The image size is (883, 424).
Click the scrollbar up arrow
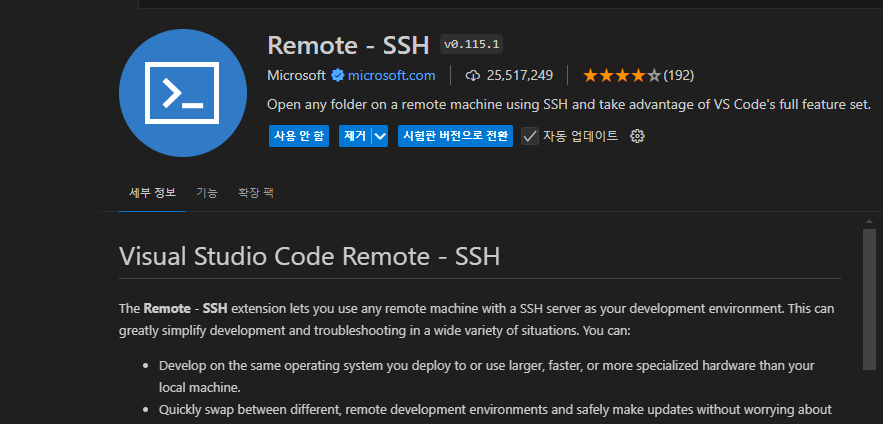point(869,221)
